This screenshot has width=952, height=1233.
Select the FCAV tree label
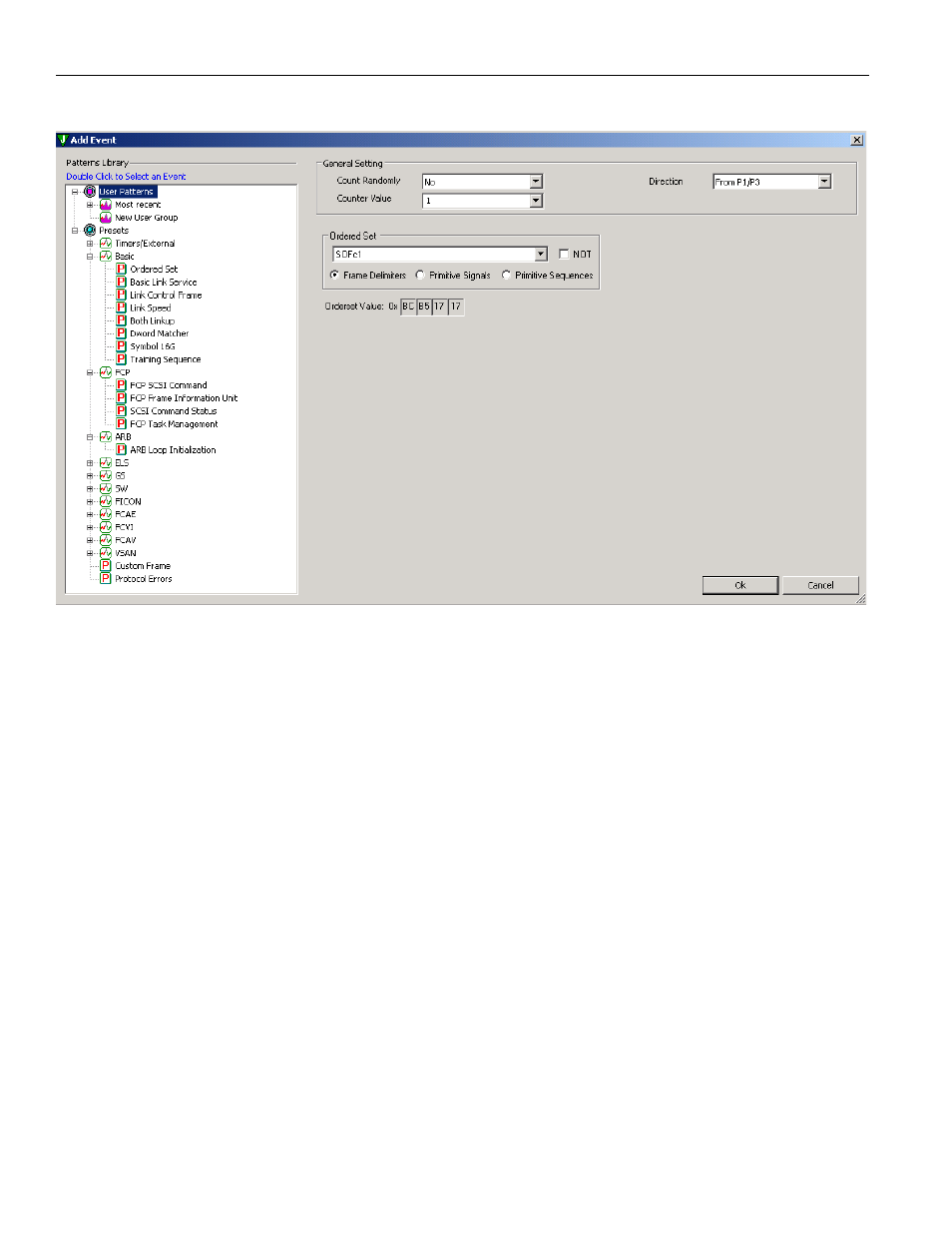125,540
